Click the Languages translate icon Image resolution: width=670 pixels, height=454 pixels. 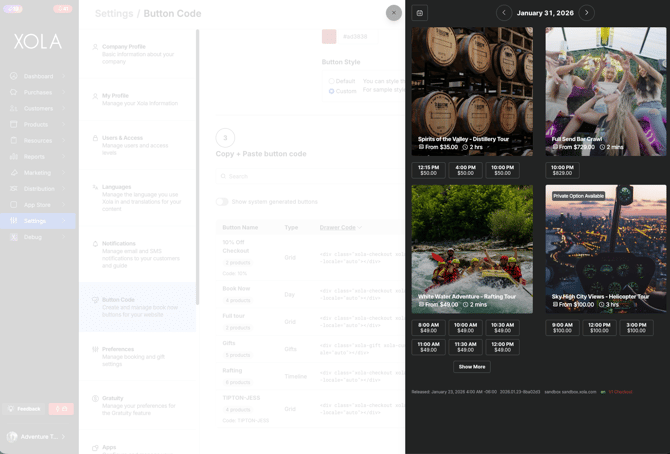click(95, 187)
